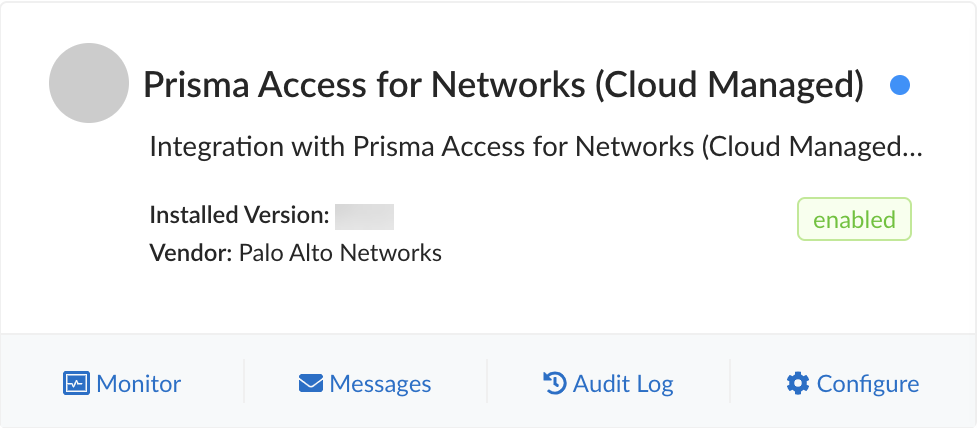977x428 pixels.
Task: Click the Monitor chart icon
Action: 76,383
